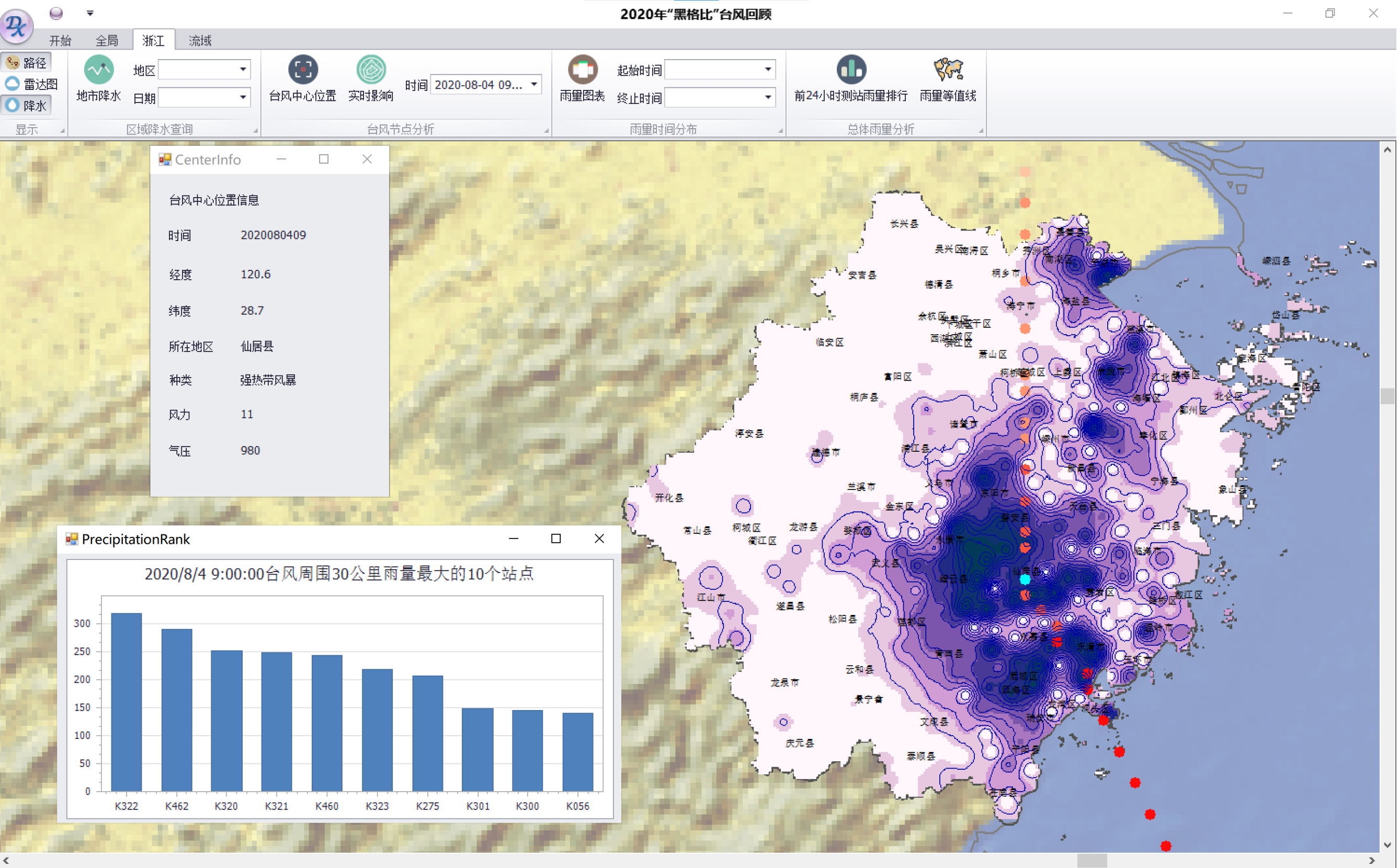Image resolution: width=1399 pixels, height=868 pixels.
Task: Click the 台风中心位置 typhoon center tool
Action: tap(303, 81)
